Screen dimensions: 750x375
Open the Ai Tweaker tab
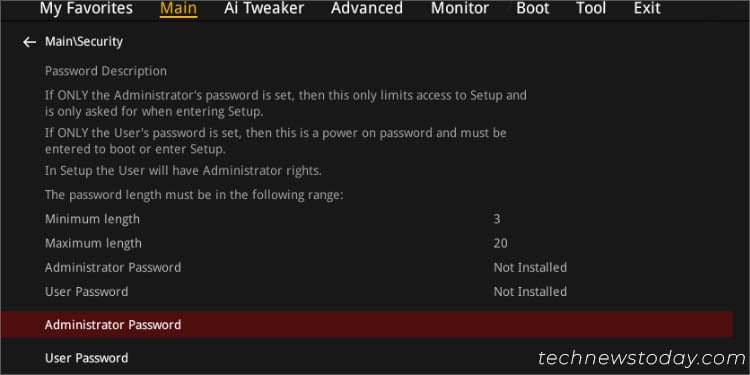(x=264, y=8)
